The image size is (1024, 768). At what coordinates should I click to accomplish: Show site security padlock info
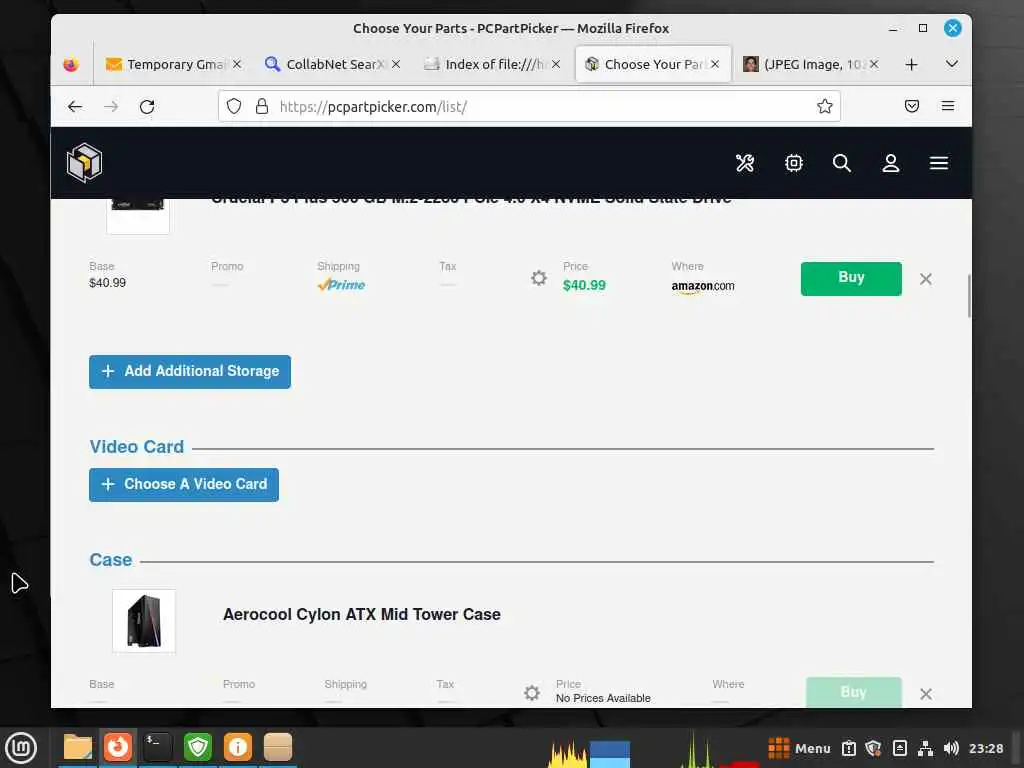coord(262,106)
